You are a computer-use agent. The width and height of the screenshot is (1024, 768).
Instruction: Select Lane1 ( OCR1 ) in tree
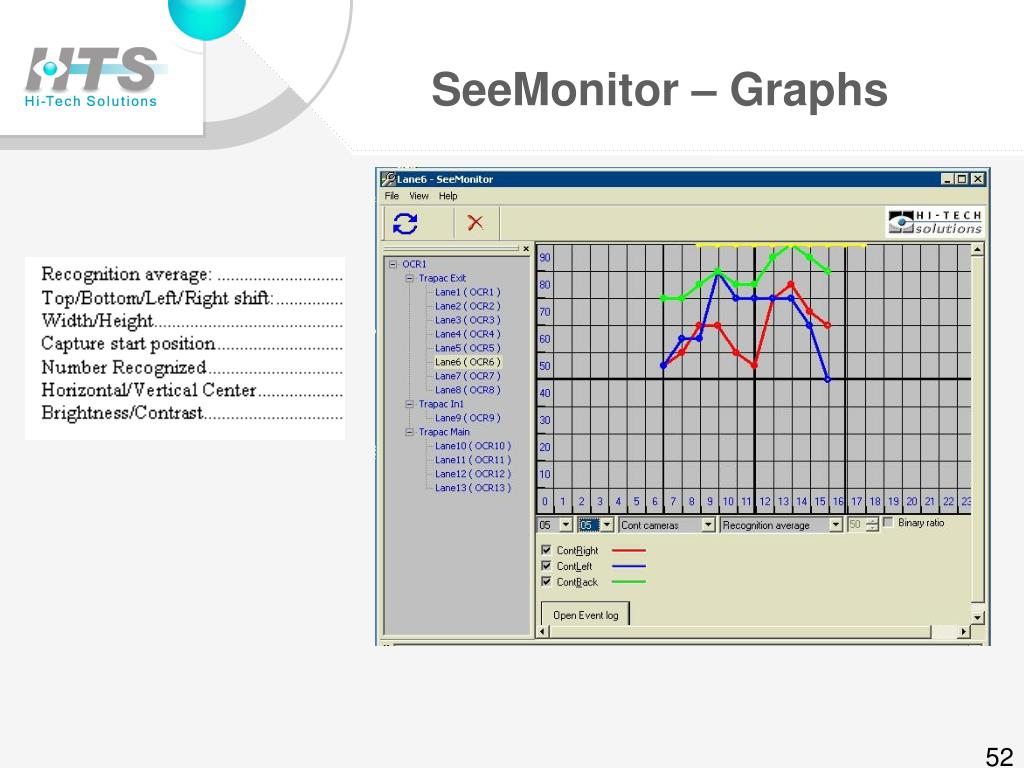[468, 293]
